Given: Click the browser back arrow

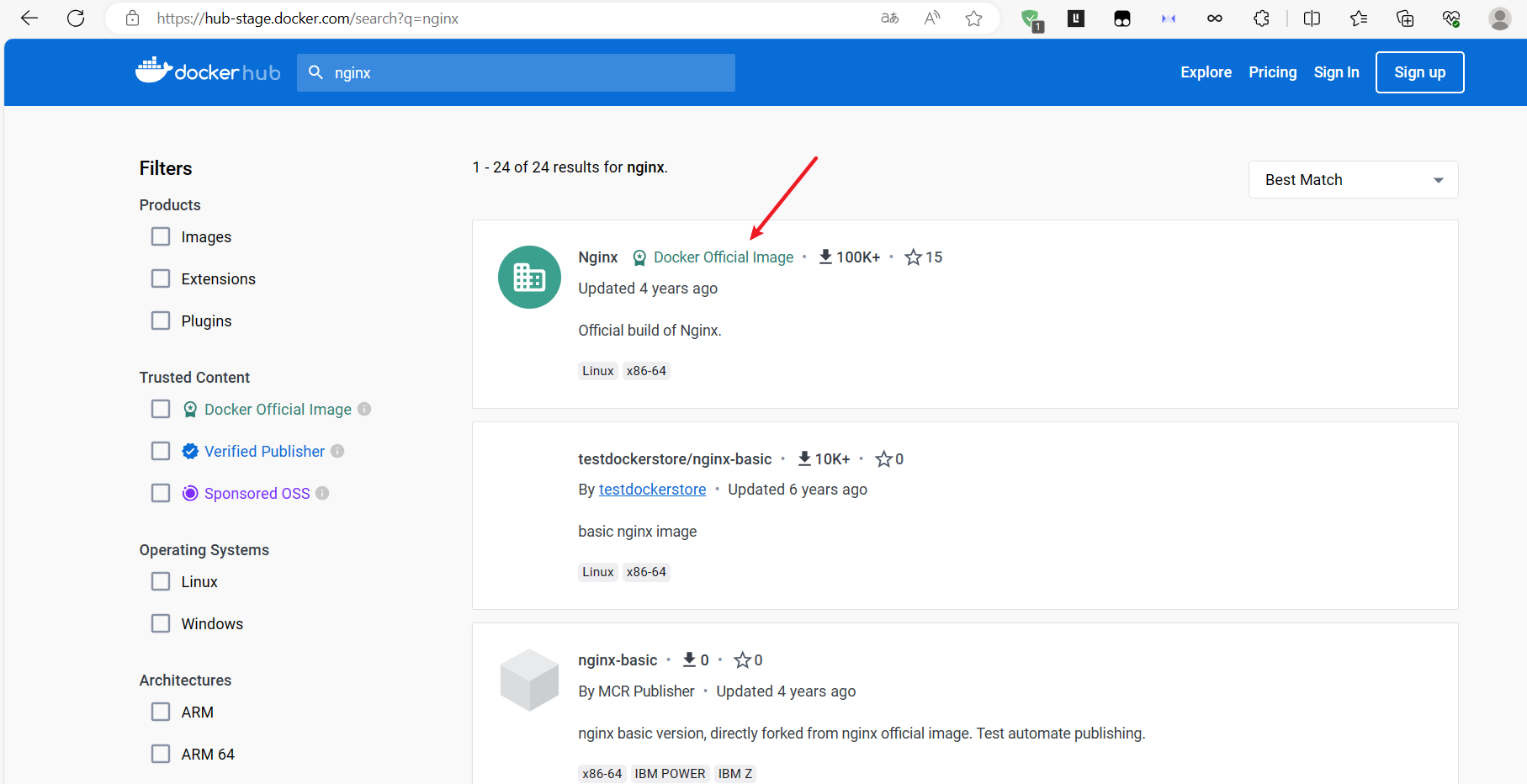Looking at the screenshot, I should click(29, 19).
